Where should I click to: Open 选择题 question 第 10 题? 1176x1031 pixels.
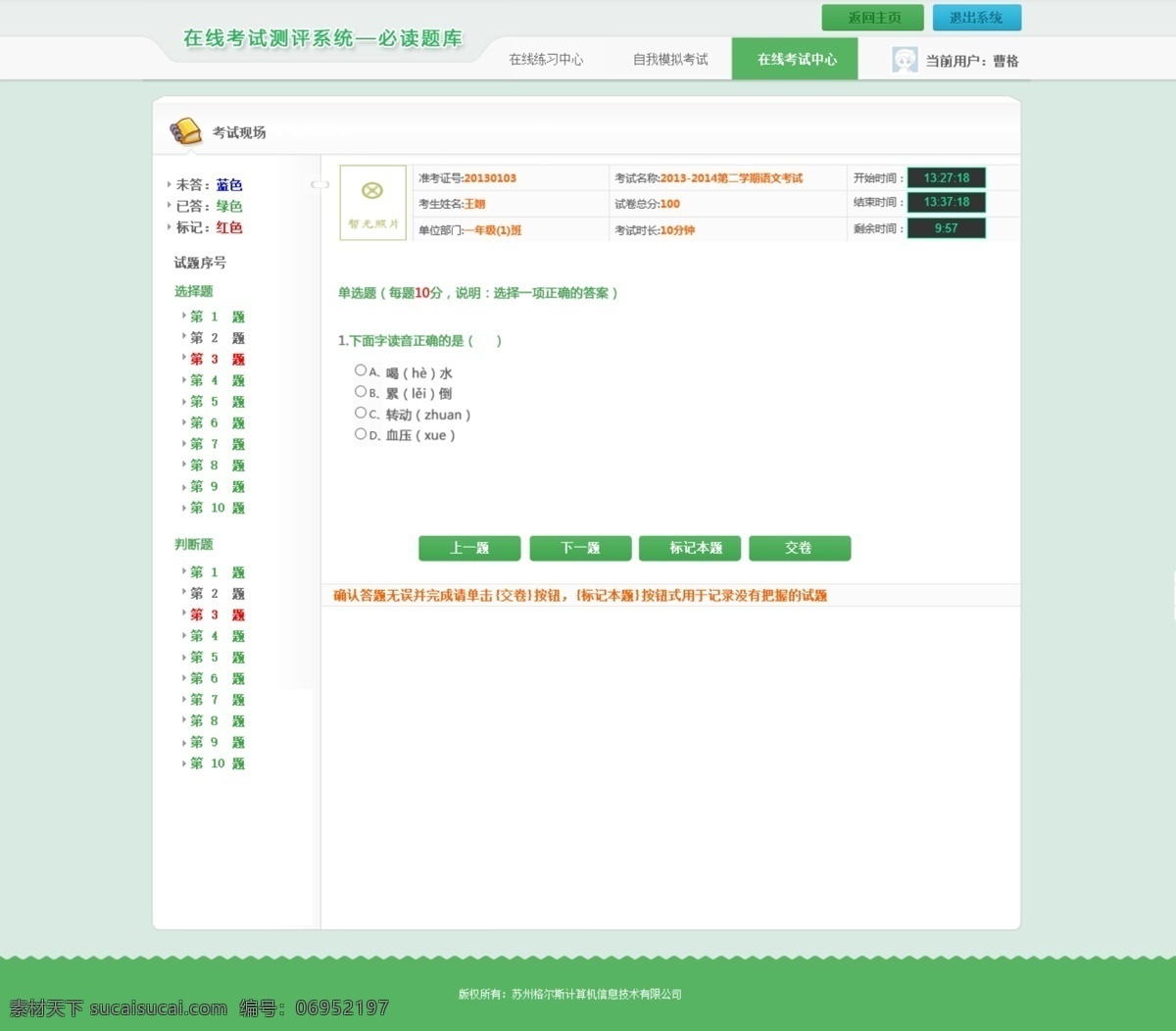(217, 508)
